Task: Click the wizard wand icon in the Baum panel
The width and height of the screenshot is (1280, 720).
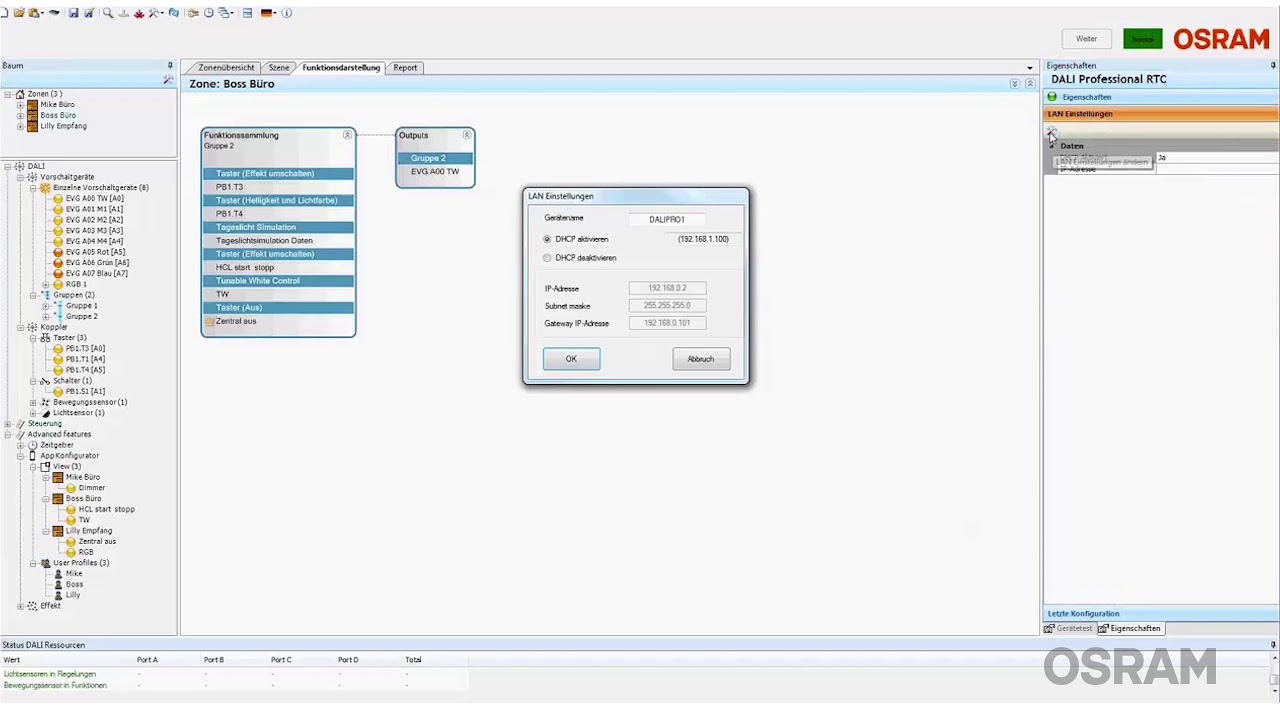Action: 168,78
